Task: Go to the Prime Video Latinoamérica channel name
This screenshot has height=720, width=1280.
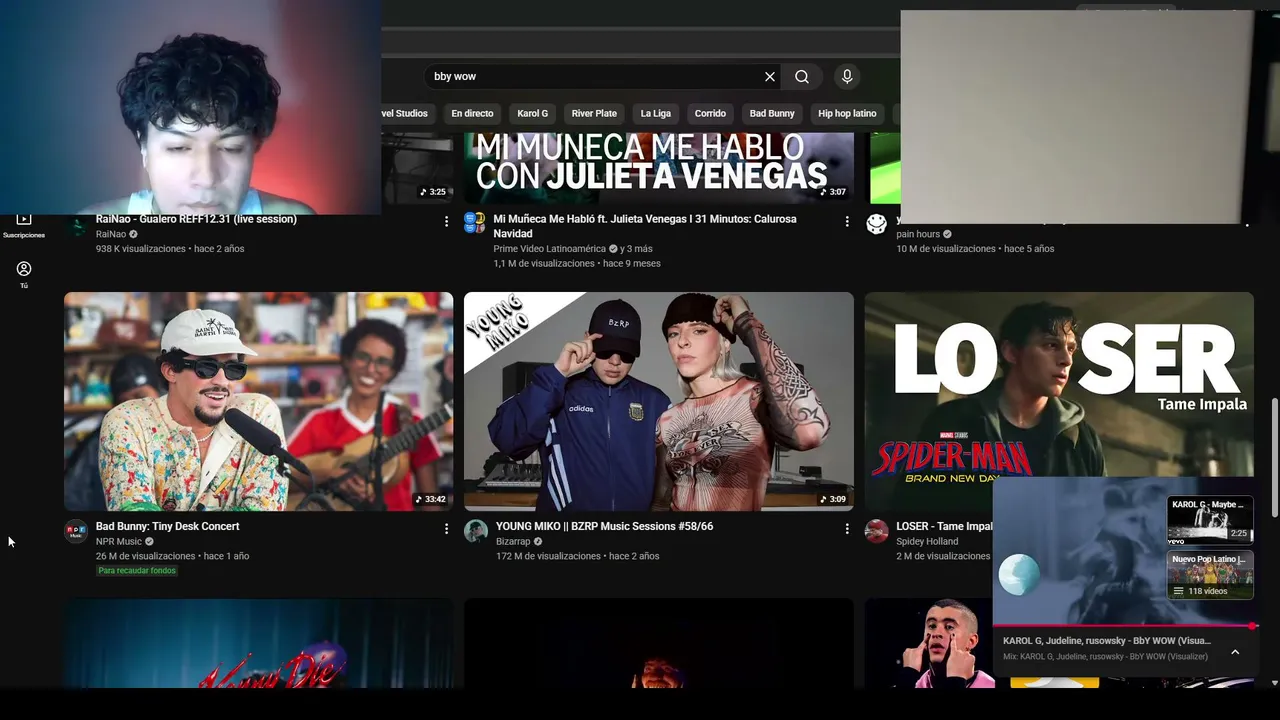Action: click(549, 249)
